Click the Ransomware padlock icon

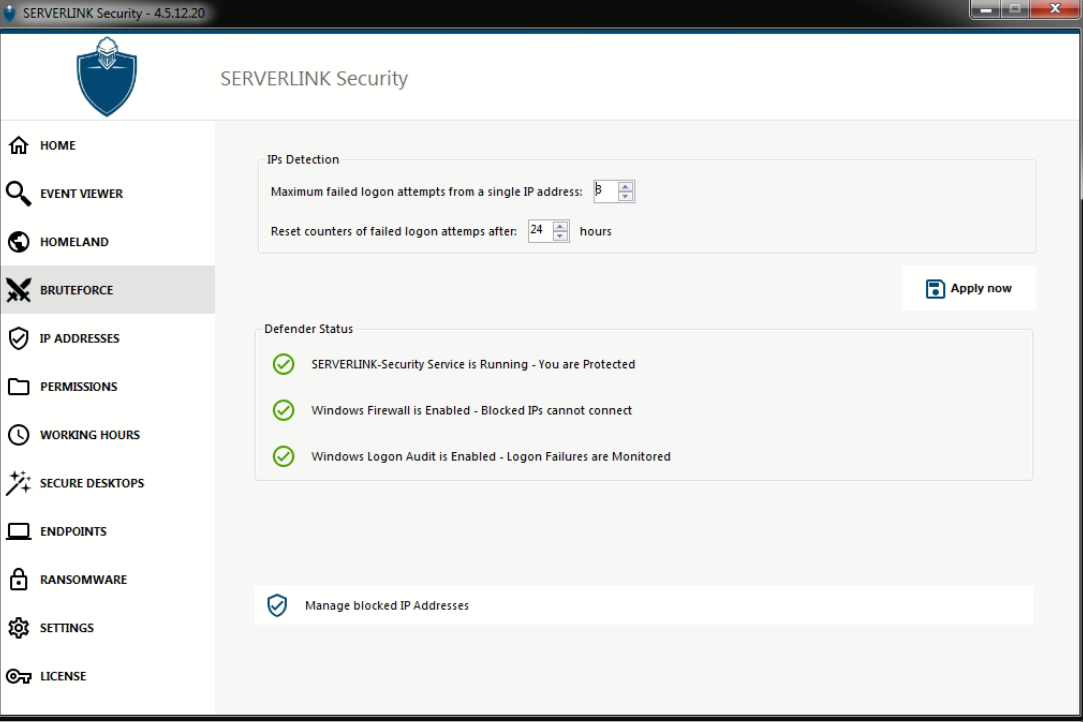click(x=18, y=580)
